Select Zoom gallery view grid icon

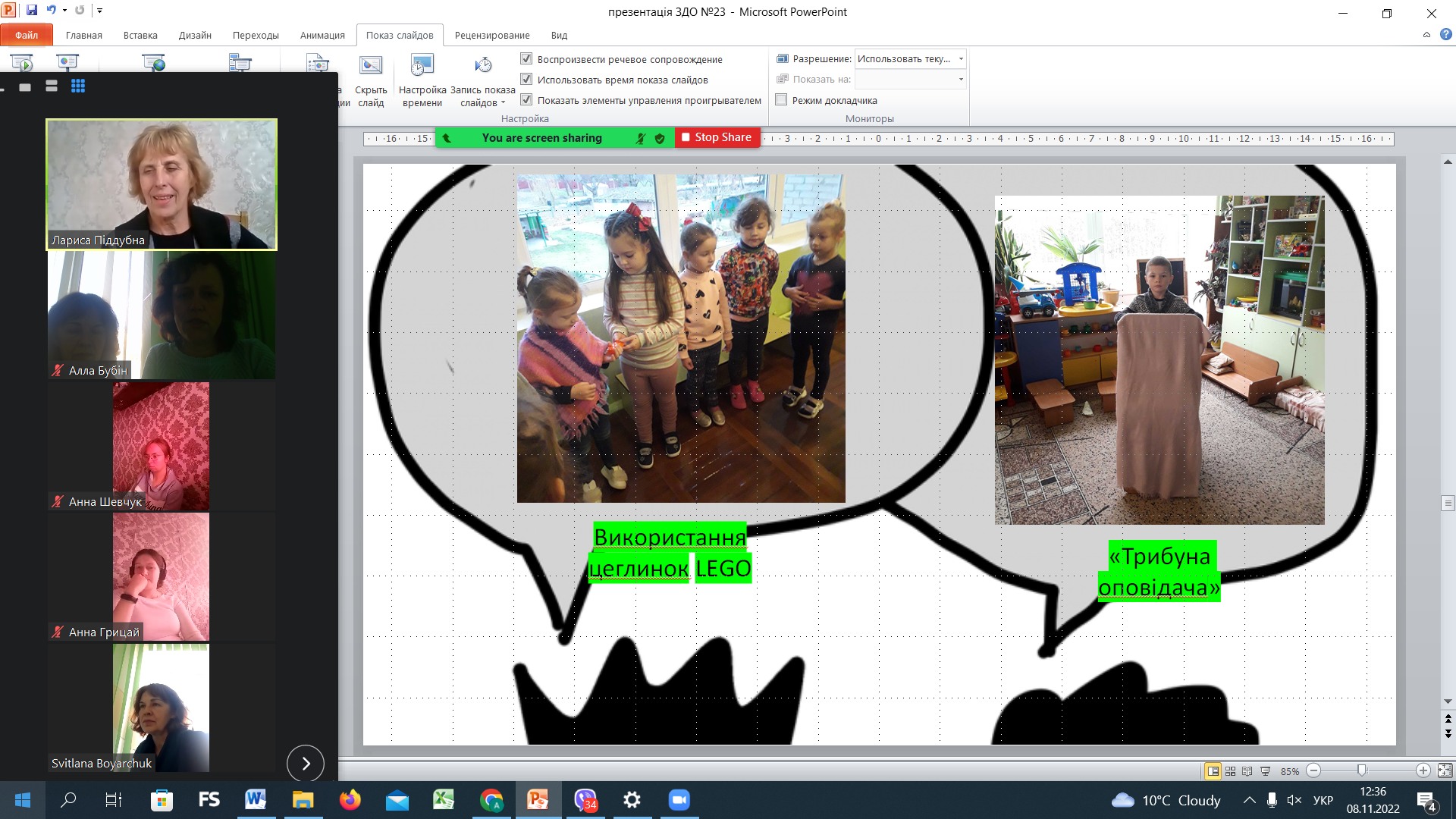coord(78,86)
